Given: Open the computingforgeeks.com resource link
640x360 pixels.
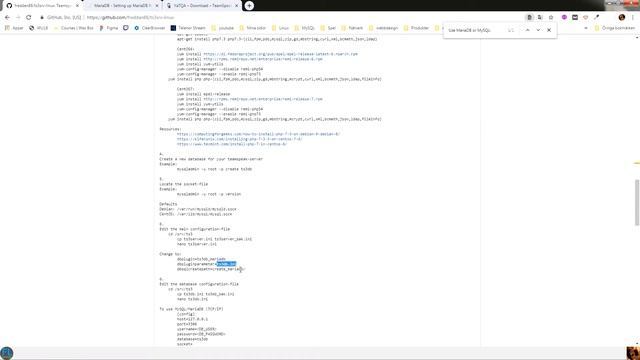Looking at the screenshot, I should pyautogui.click(x=258, y=134).
